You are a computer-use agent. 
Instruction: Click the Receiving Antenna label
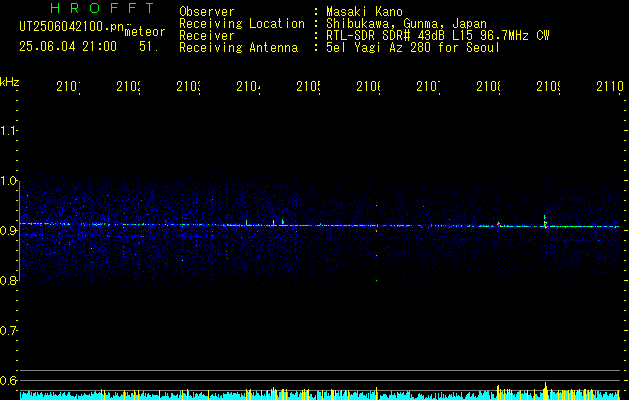tap(239, 48)
